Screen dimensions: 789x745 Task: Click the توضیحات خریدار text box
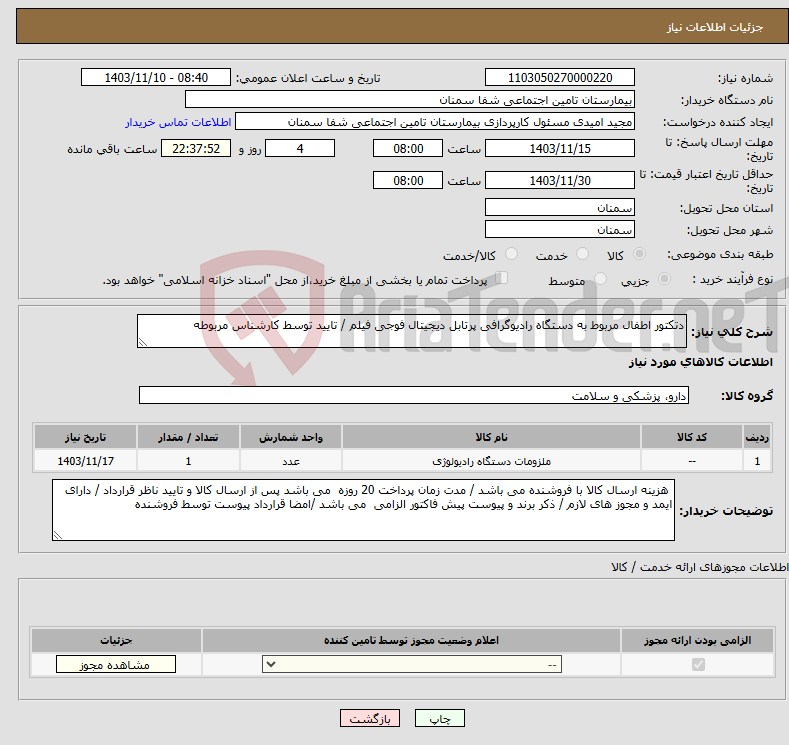tap(363, 510)
